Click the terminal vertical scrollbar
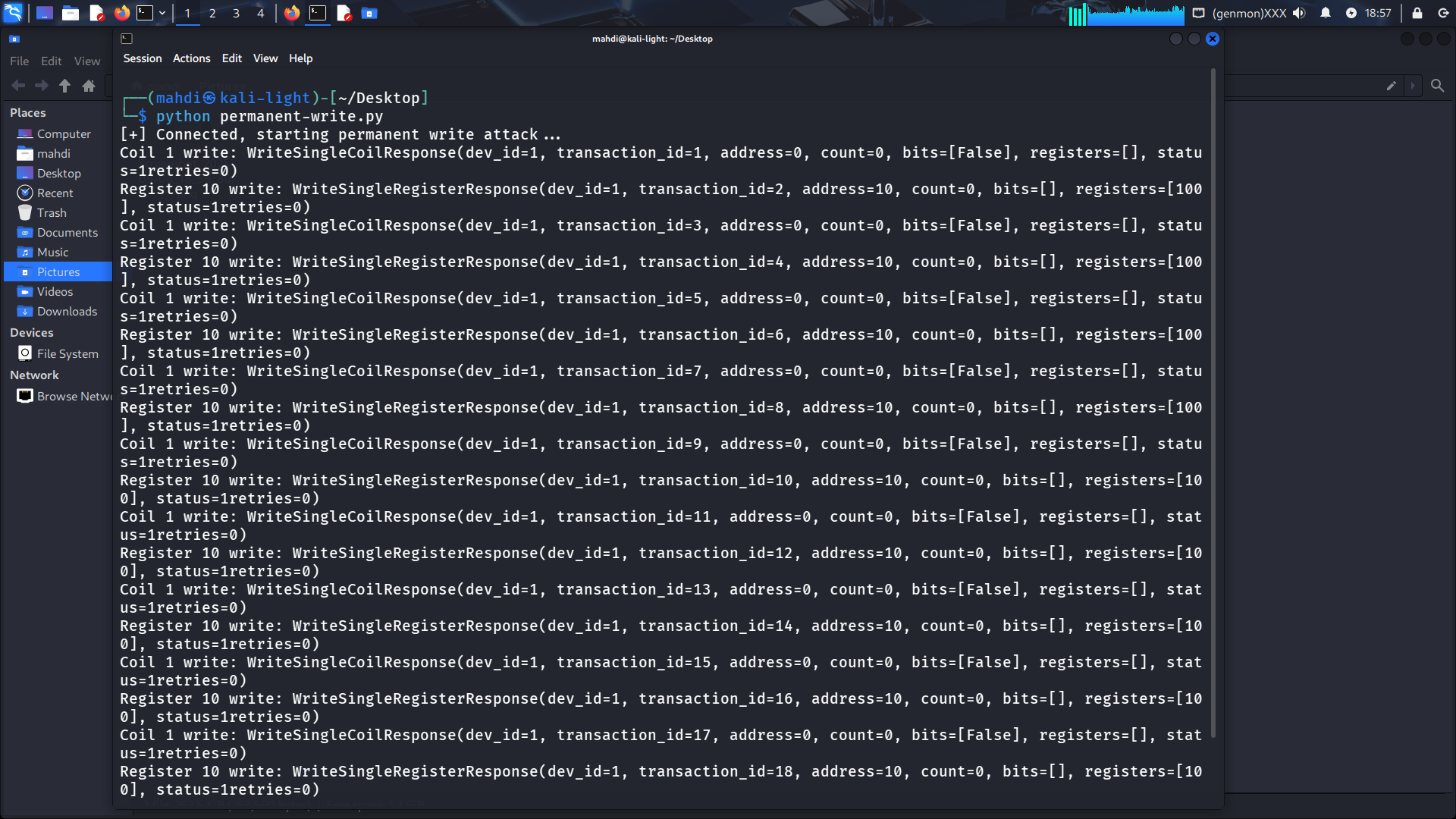 (x=1213, y=402)
